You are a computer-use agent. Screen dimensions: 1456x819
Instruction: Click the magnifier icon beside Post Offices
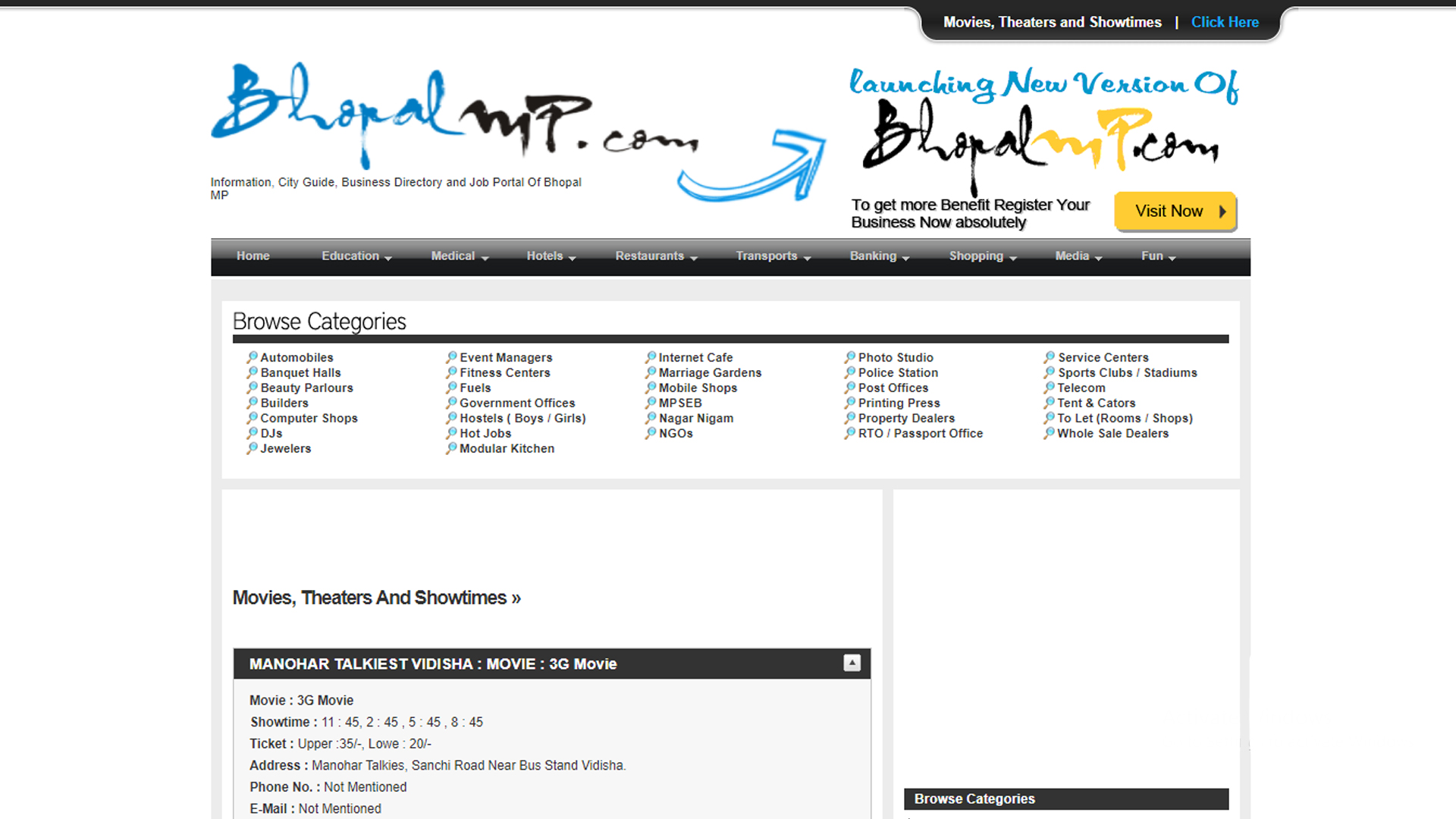[850, 388]
